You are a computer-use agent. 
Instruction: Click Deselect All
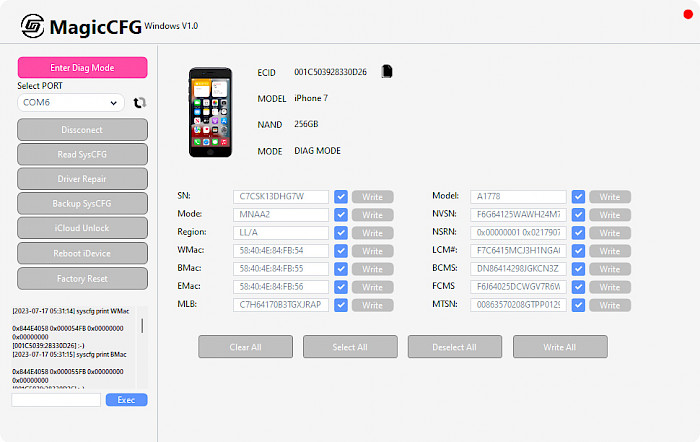click(454, 347)
